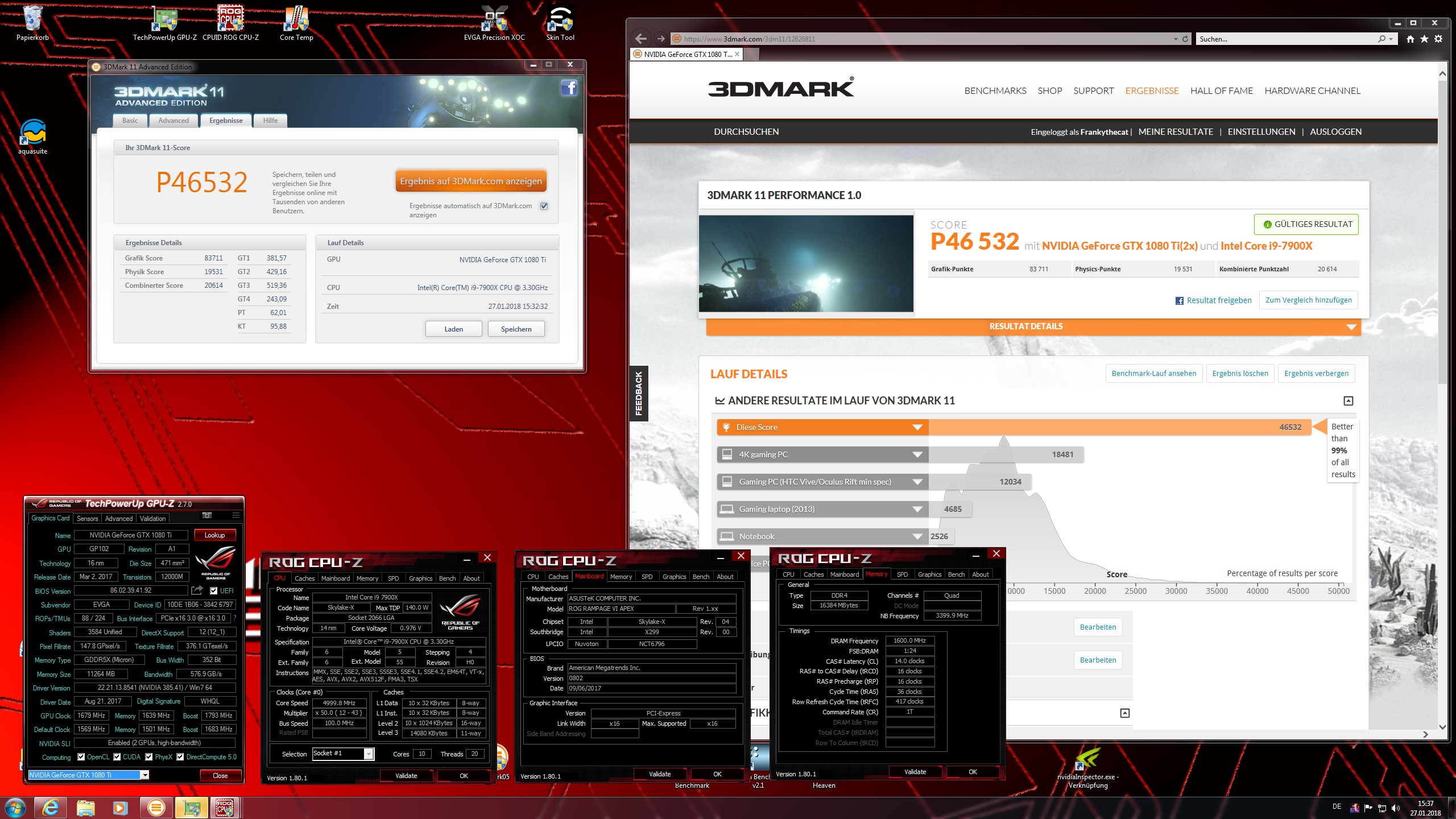Click the volume speaker tray icon

(1395, 808)
